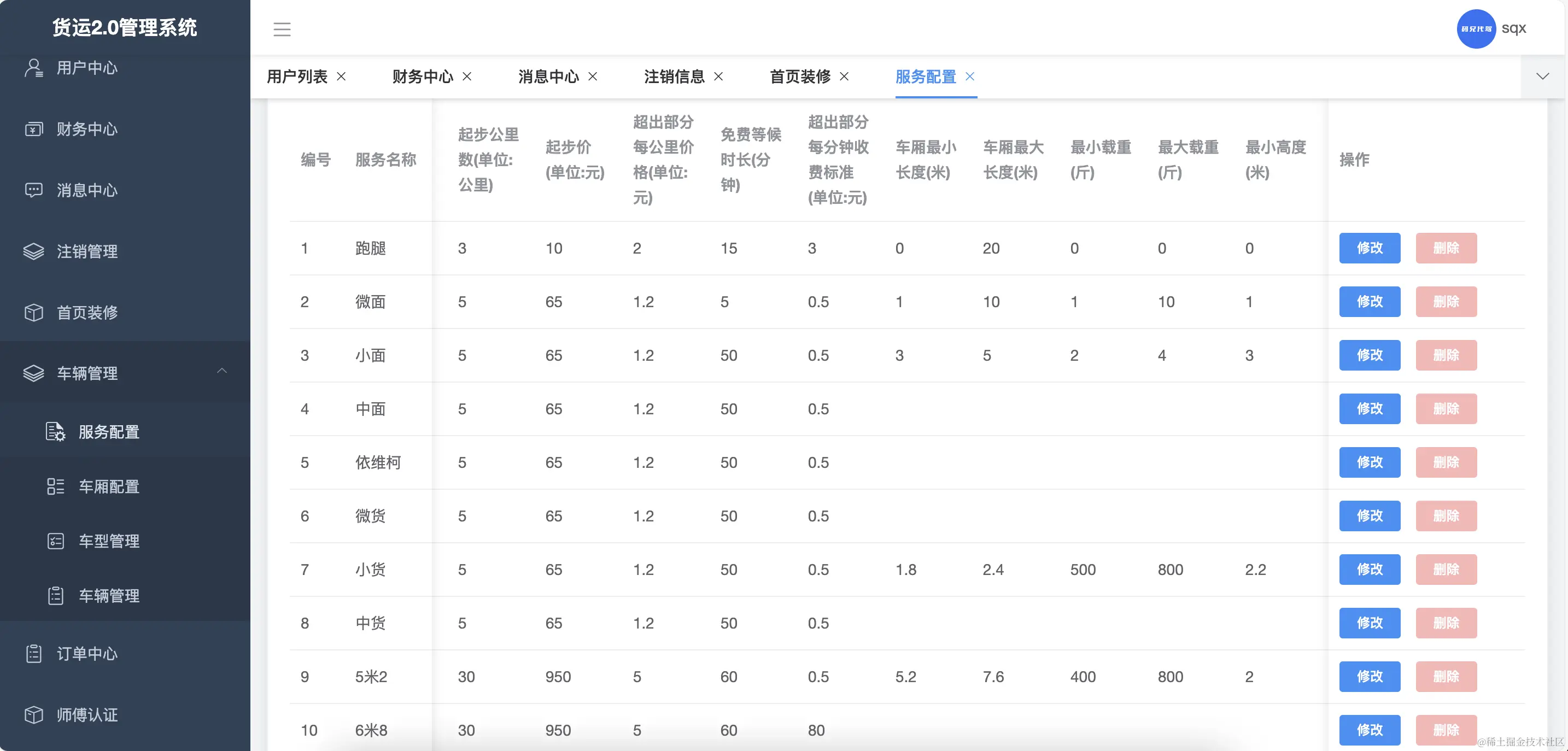Toggle the sidebar with the hamburger icon
This screenshot has height=751, width=1568.
[283, 29]
